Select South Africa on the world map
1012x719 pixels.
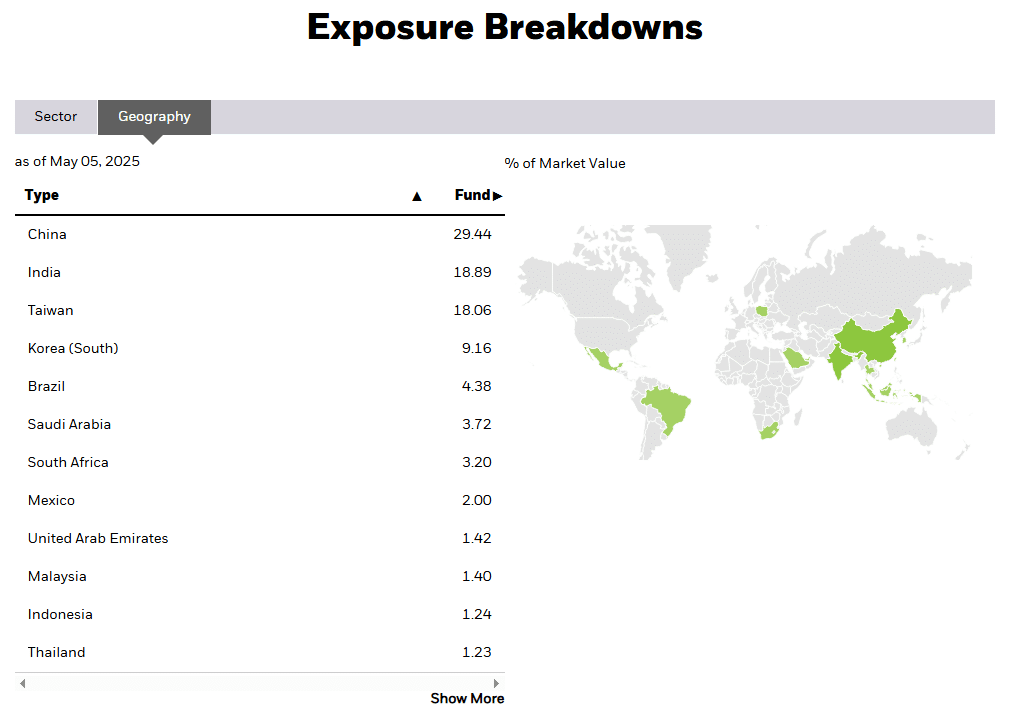[768, 431]
